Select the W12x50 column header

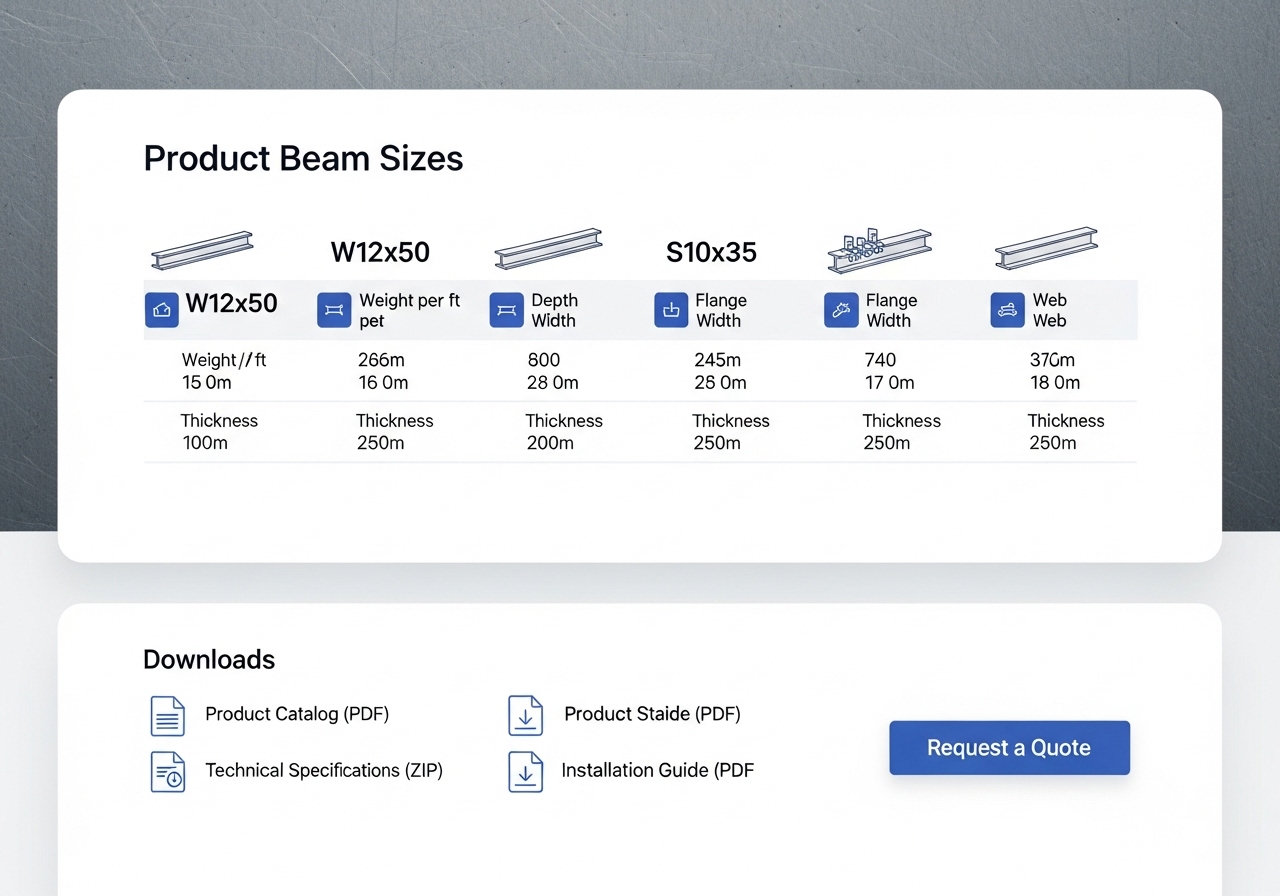(x=380, y=252)
